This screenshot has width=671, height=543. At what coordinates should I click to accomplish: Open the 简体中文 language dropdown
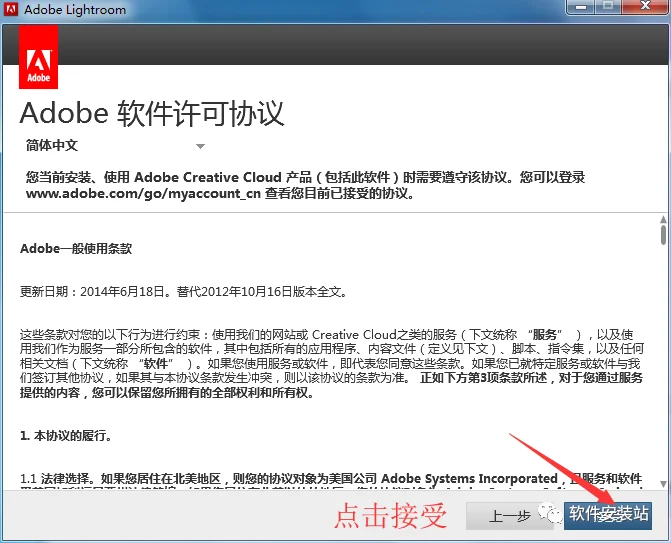click(x=115, y=146)
